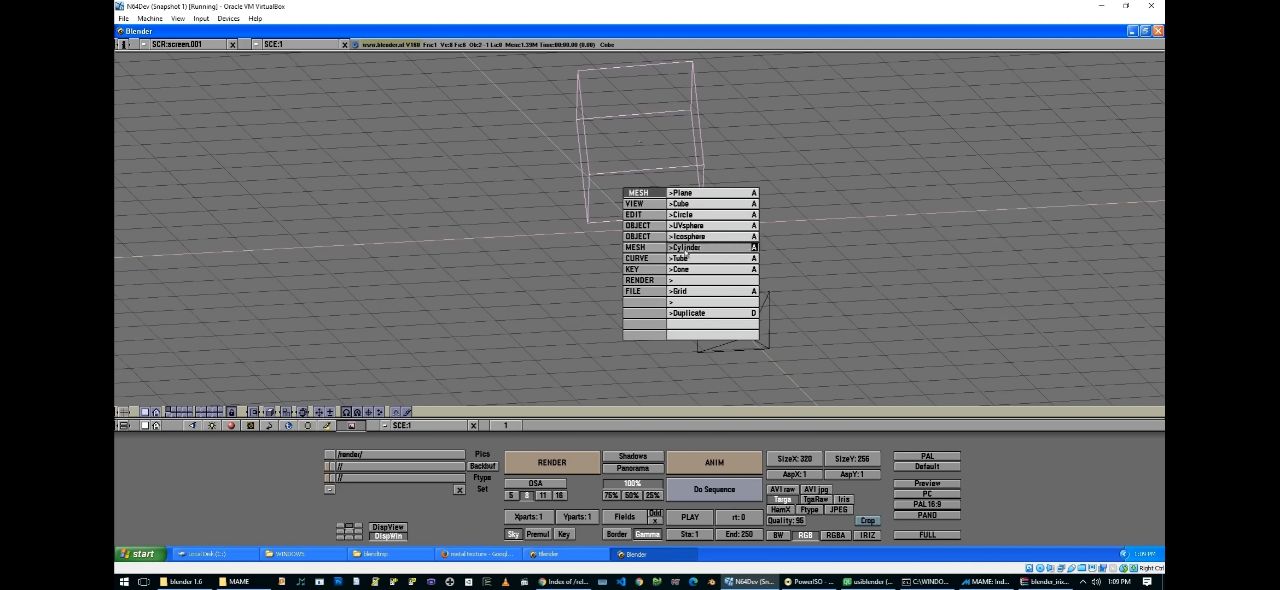Image resolution: width=1280 pixels, height=590 pixels.
Task: Open VirtualBox Machine menu
Action: coord(150,18)
